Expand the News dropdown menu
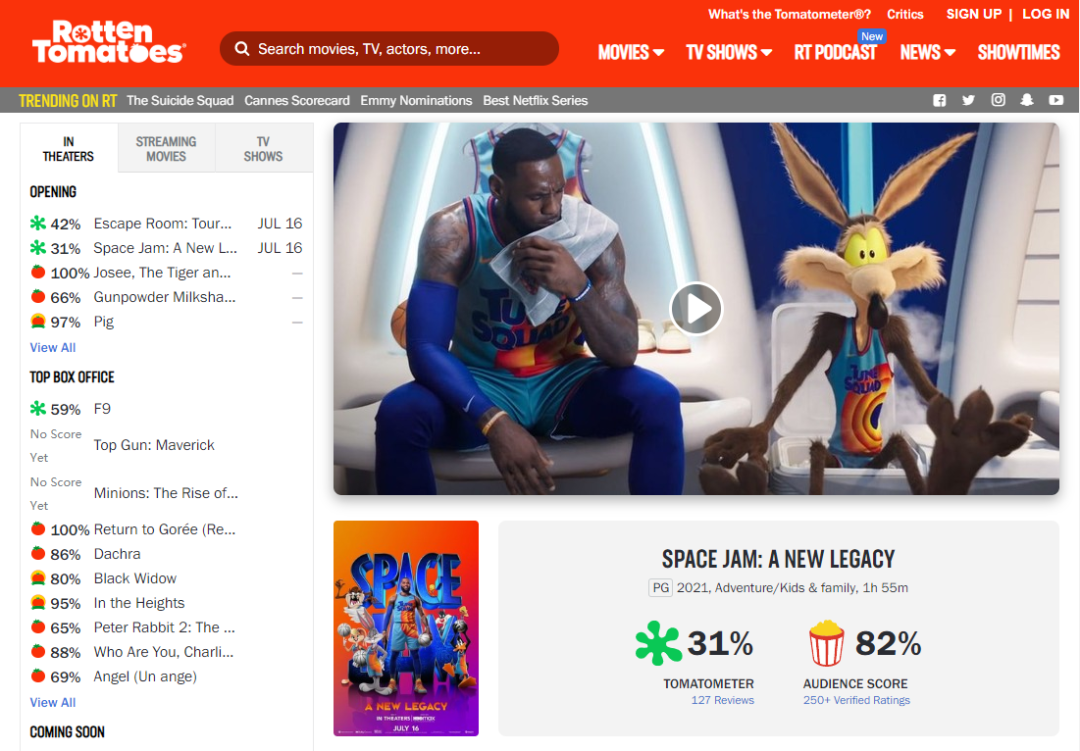This screenshot has width=1080, height=751. [927, 52]
